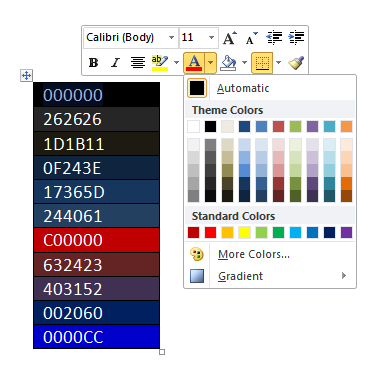Pick purple theme color swatch
This screenshot has height=366, width=388.
click(313, 127)
